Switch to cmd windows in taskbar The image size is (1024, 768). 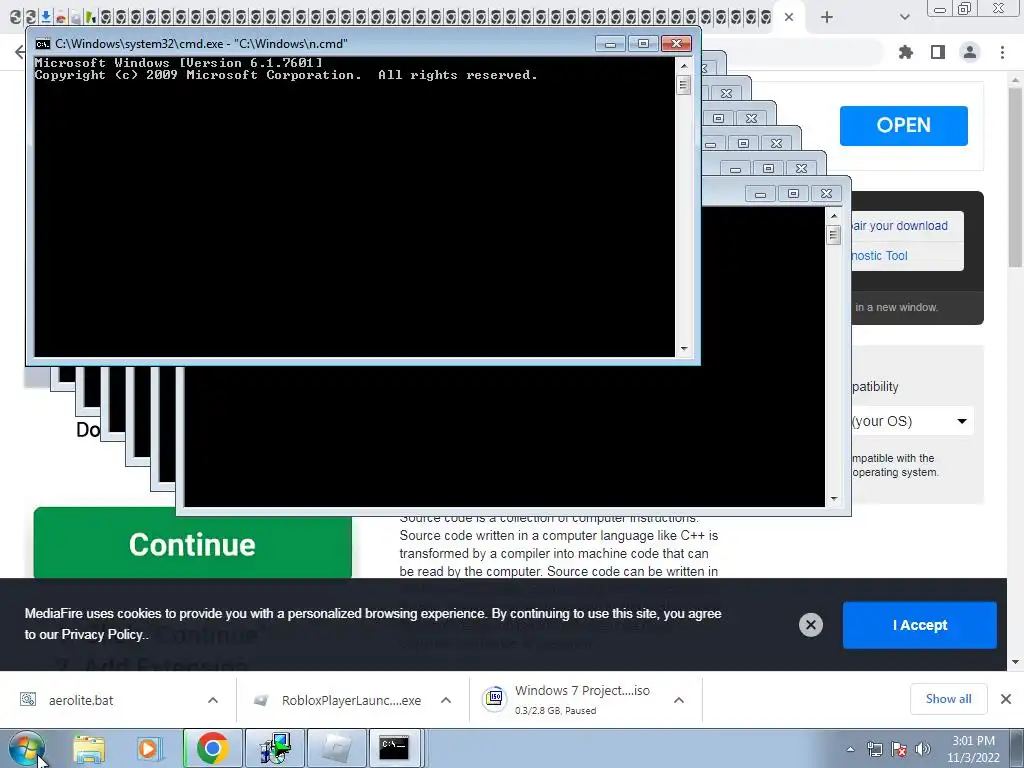[x=394, y=748]
